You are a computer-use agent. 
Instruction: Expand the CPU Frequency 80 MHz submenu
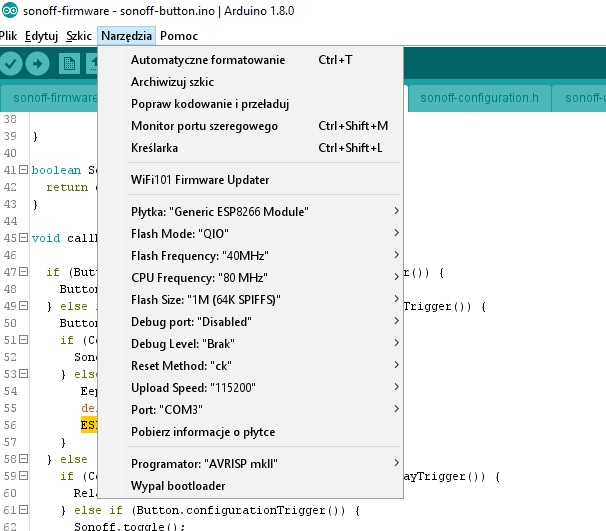[250, 278]
